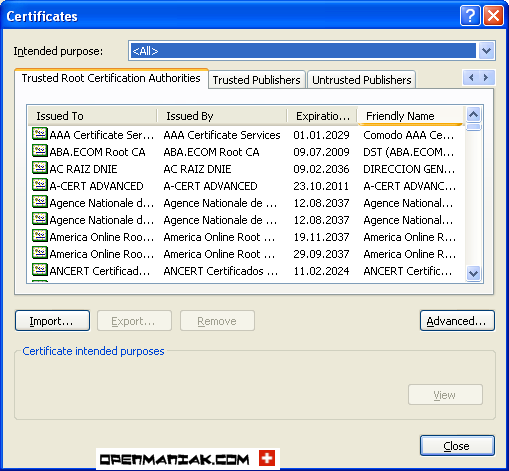Click the Import... button
Viewport: 509px width, 471px height.
[x=52, y=321]
